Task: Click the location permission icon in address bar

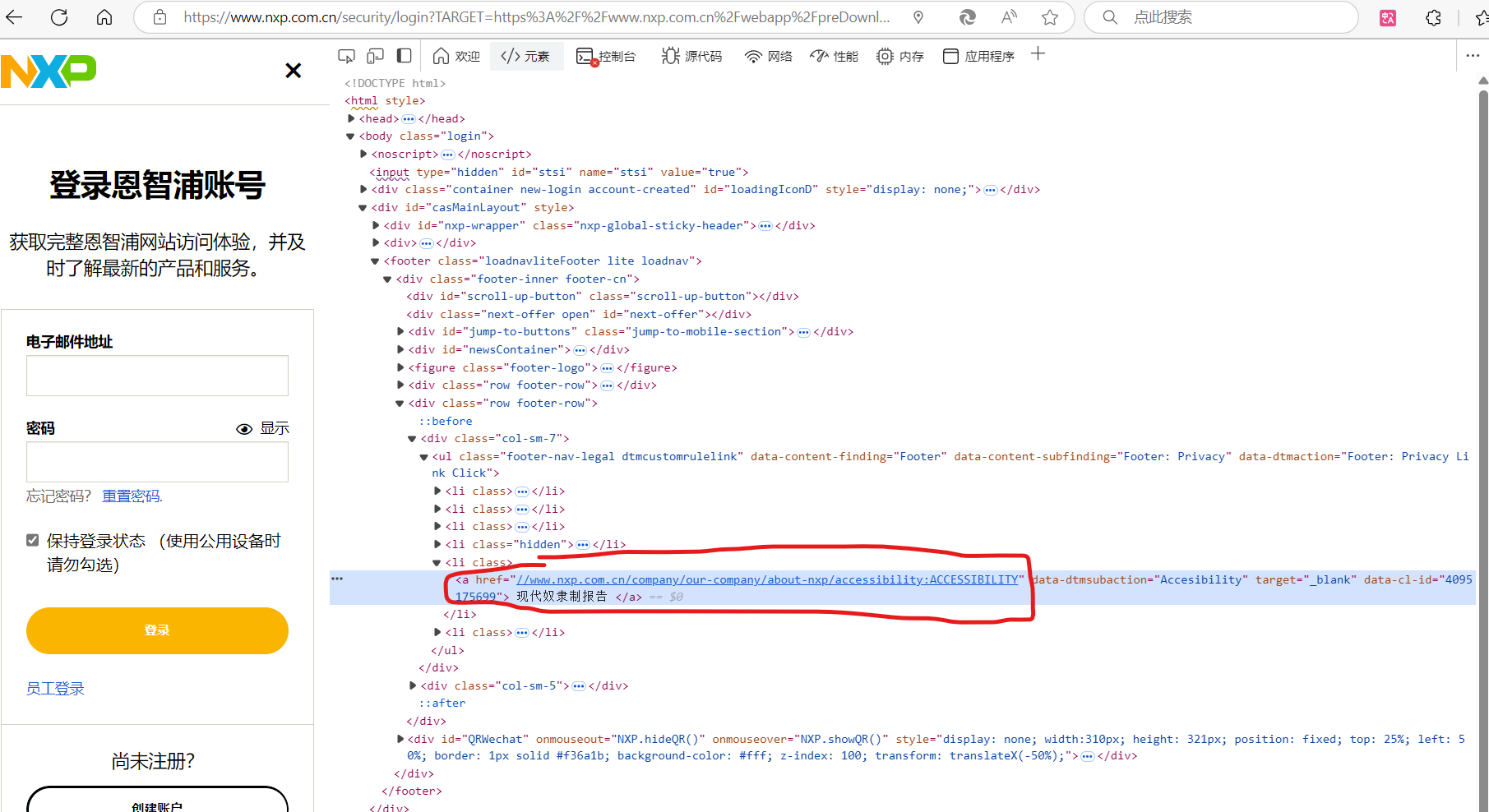Action: click(918, 17)
